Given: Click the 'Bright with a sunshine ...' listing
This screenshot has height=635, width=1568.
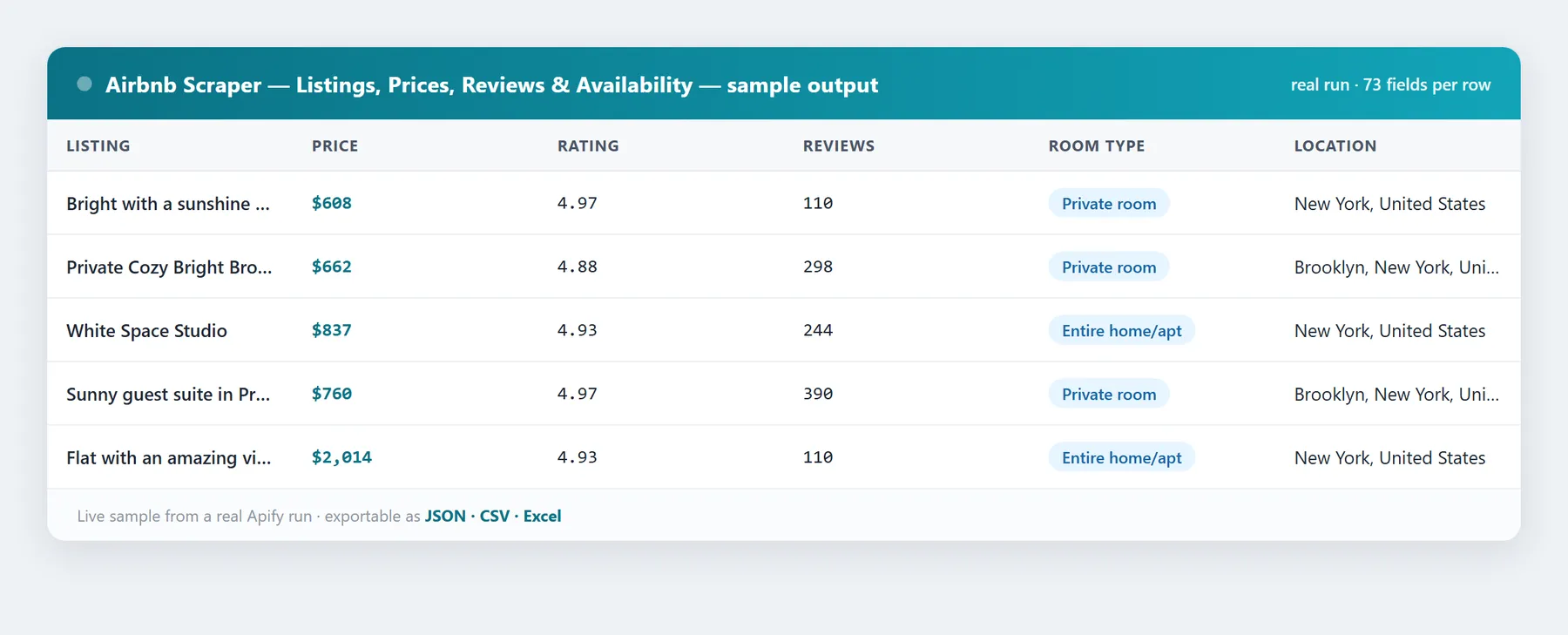Looking at the screenshot, I should coord(168,203).
